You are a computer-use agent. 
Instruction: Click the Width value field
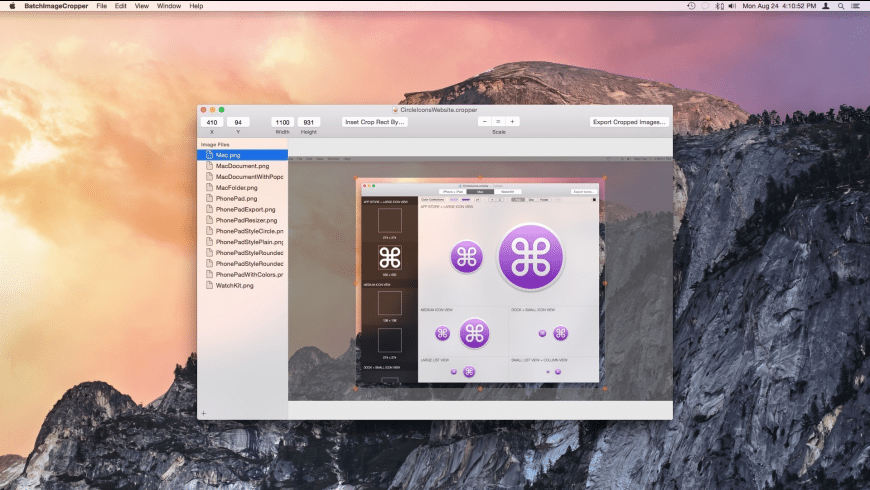tap(282, 122)
